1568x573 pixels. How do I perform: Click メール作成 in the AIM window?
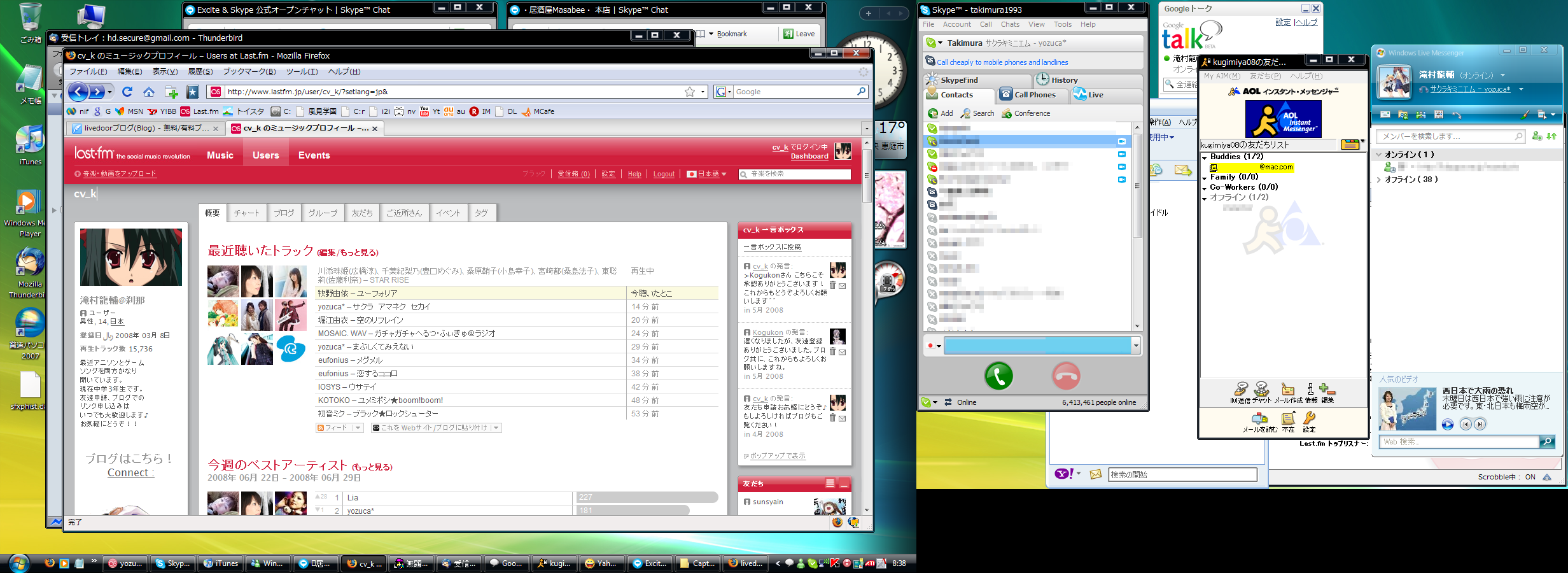pos(1288,392)
